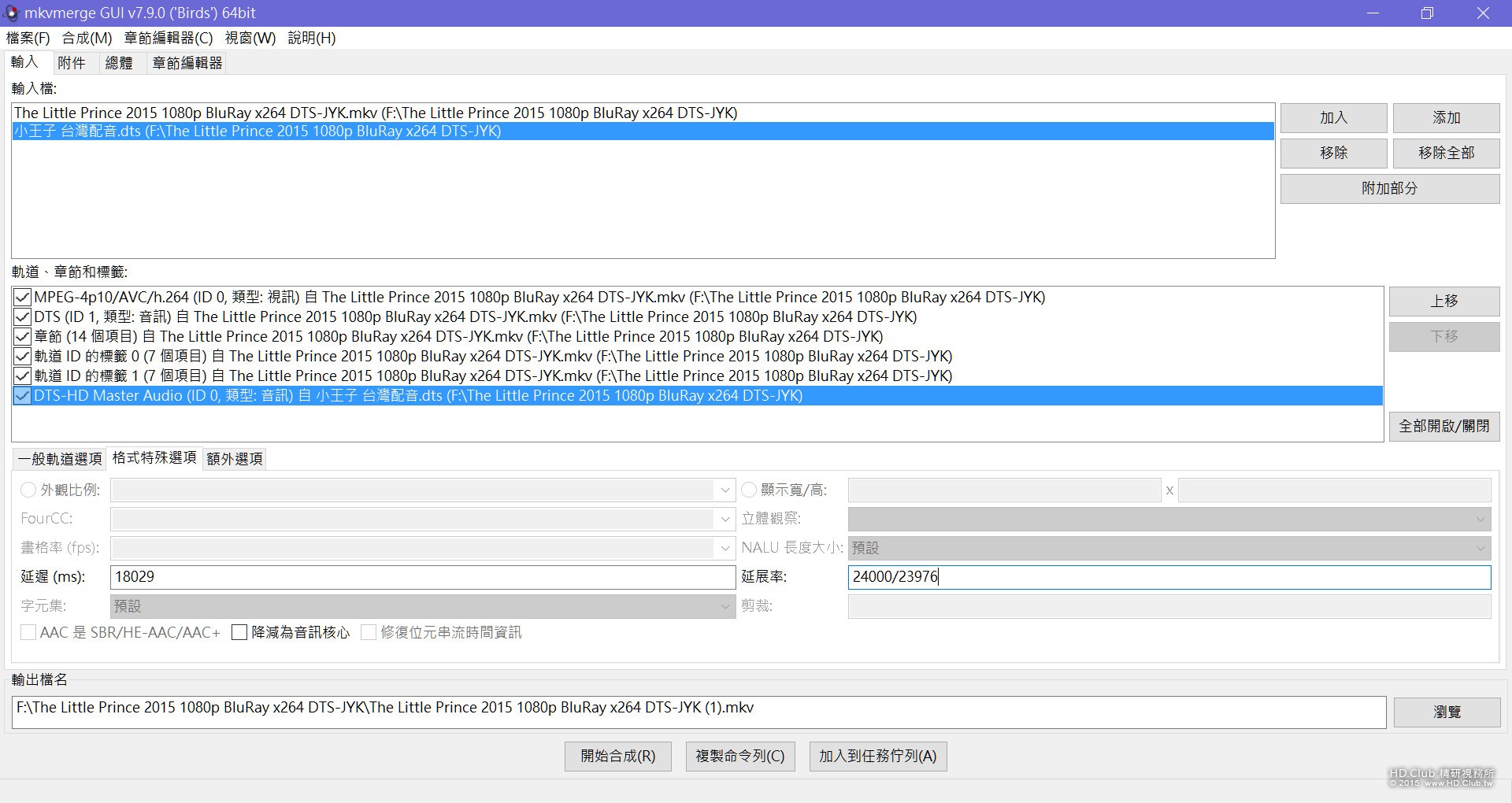Click the display height input field
The height and width of the screenshot is (803, 1512).
(x=1335, y=490)
